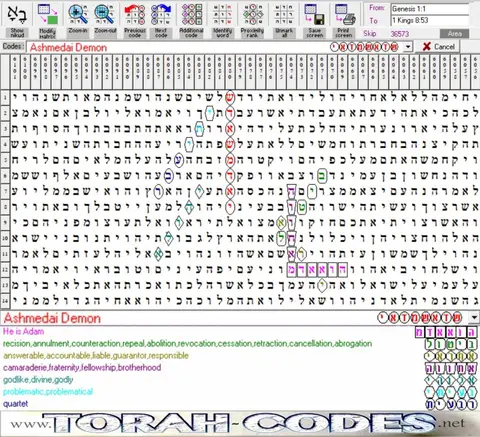Click the 'Additional code' label button
This screenshot has height=437, width=480.
(x=191, y=33)
